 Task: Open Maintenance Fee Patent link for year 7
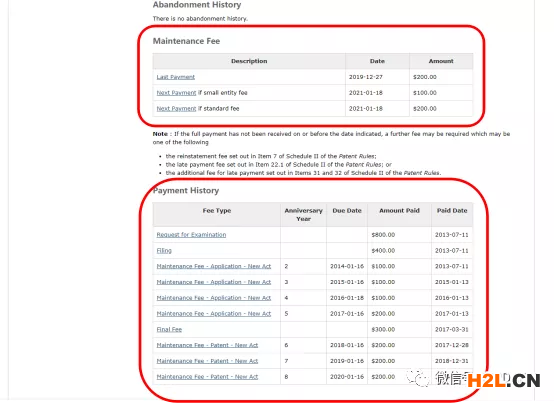click(207, 361)
